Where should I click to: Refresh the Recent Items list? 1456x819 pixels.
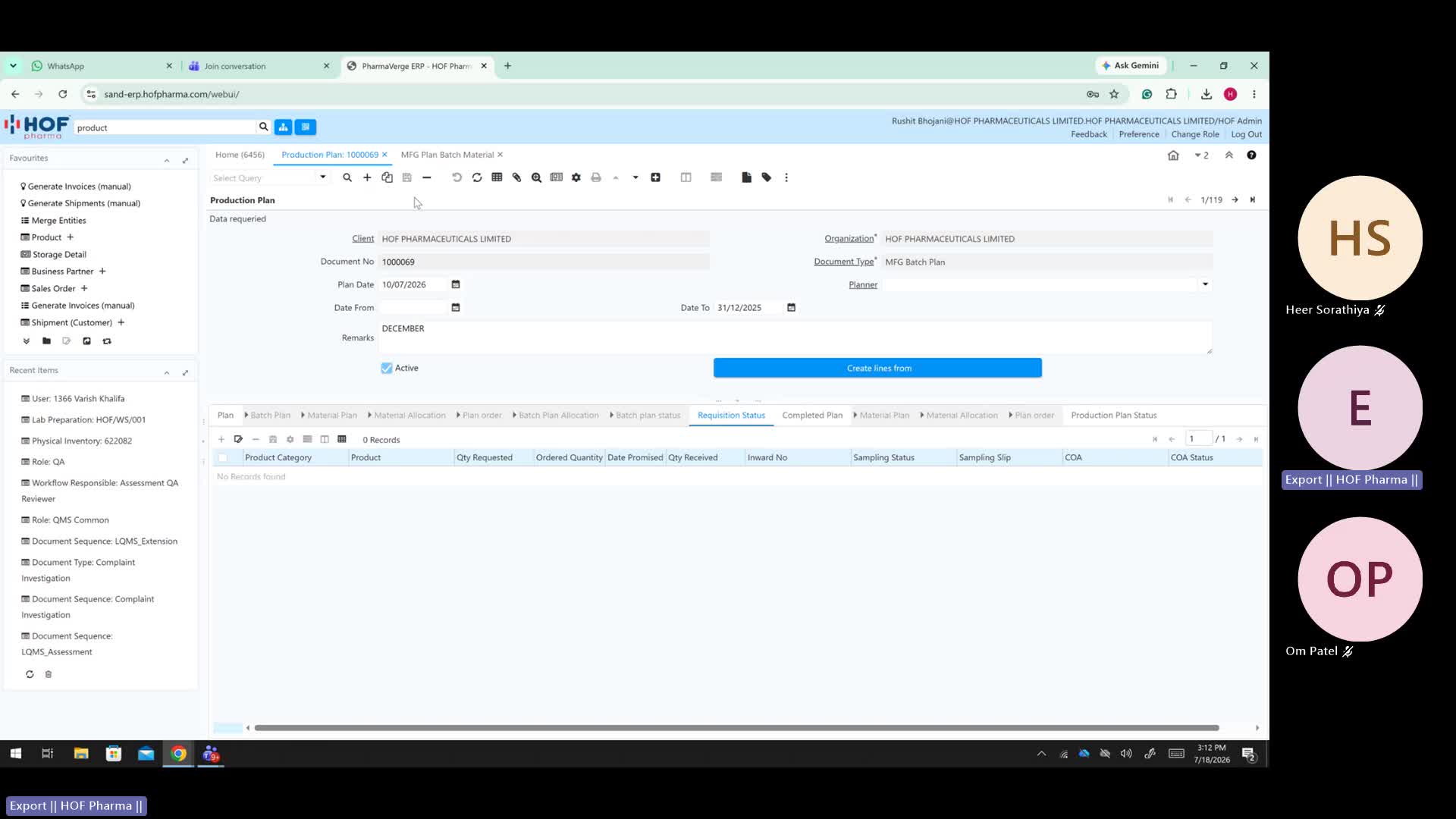pos(30,675)
